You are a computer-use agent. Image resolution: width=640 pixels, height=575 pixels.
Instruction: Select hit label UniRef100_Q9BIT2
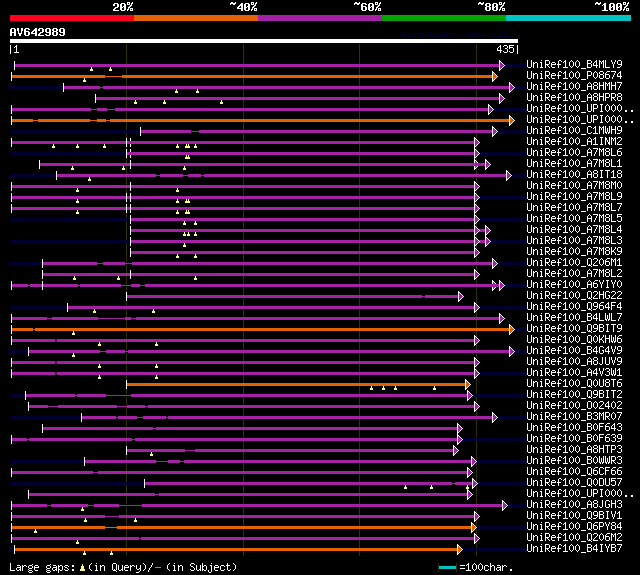coord(574,395)
